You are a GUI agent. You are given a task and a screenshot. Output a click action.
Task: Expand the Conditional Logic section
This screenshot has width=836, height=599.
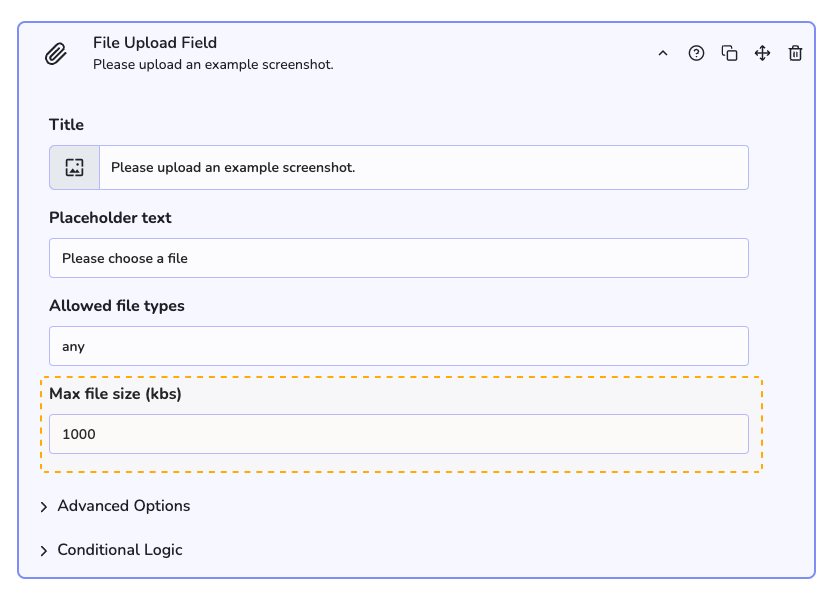pyautogui.click(x=119, y=550)
